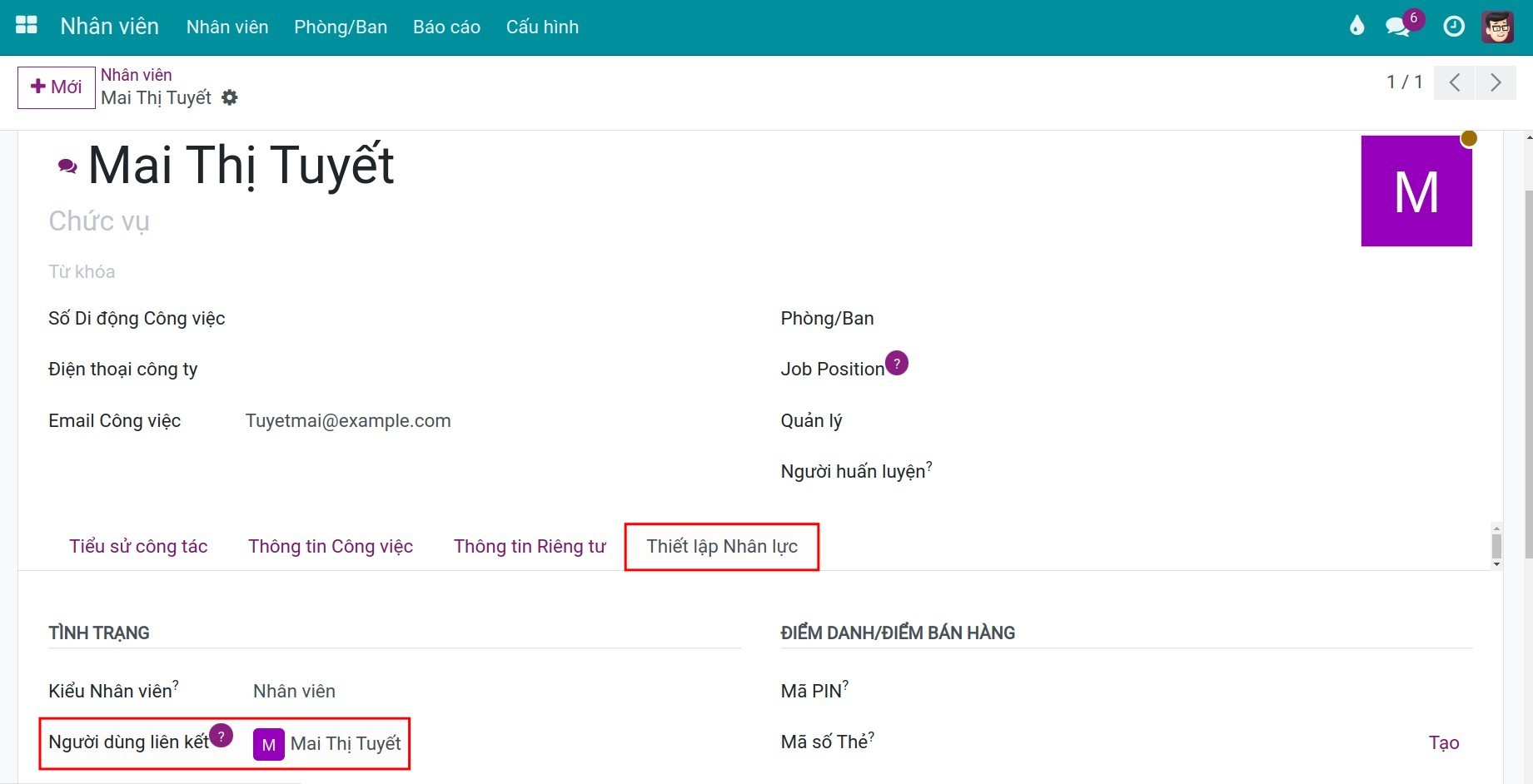Click help icon beside Người dùng liên kết

221,736
